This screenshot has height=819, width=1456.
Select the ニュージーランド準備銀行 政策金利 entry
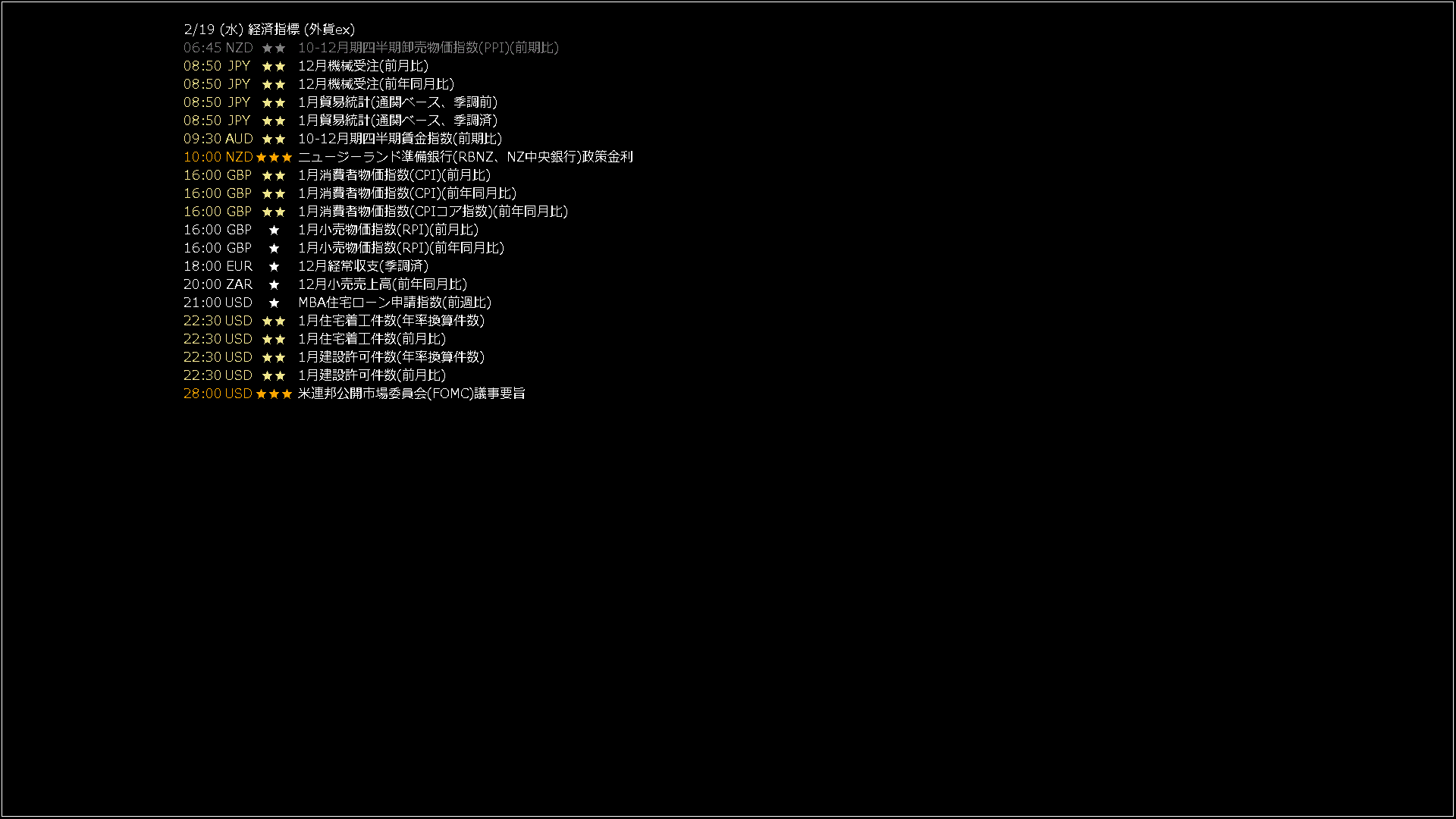coord(466,157)
